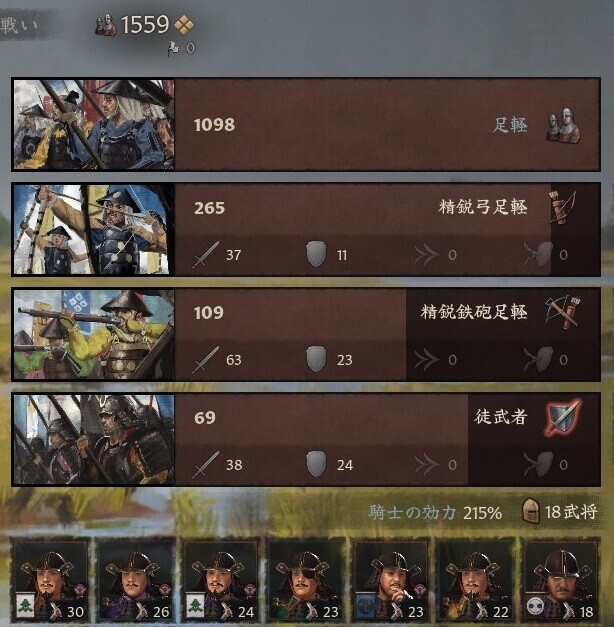Click the red shield-and-sword icon for 徒武者

coord(563,417)
